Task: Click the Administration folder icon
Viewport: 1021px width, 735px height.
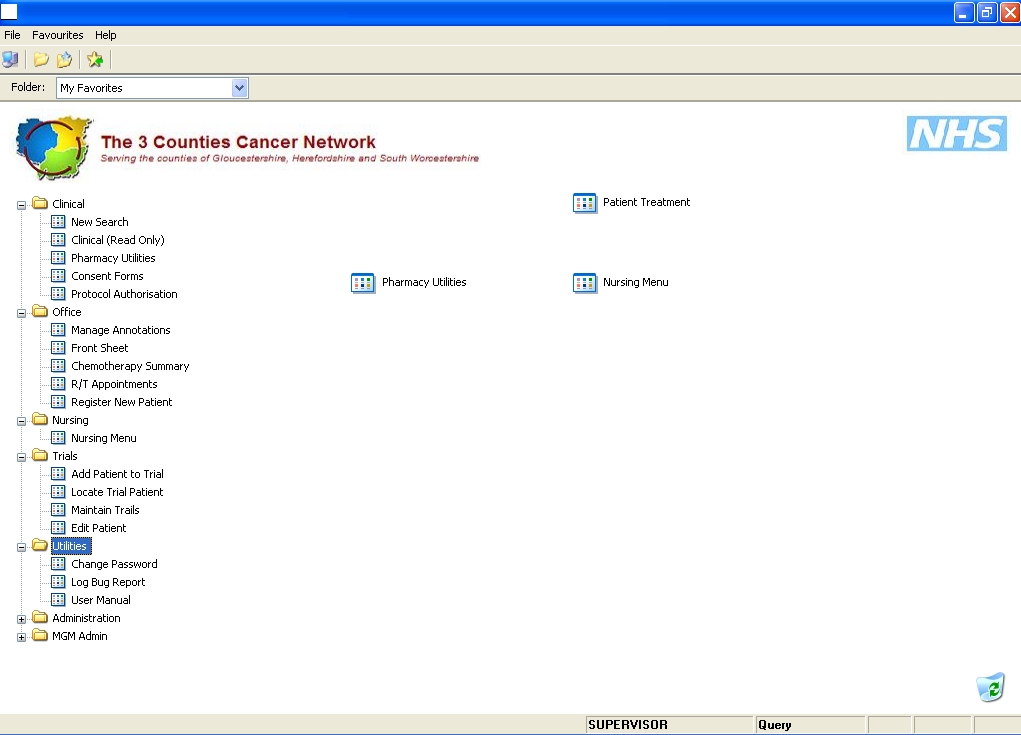Action: pos(40,617)
